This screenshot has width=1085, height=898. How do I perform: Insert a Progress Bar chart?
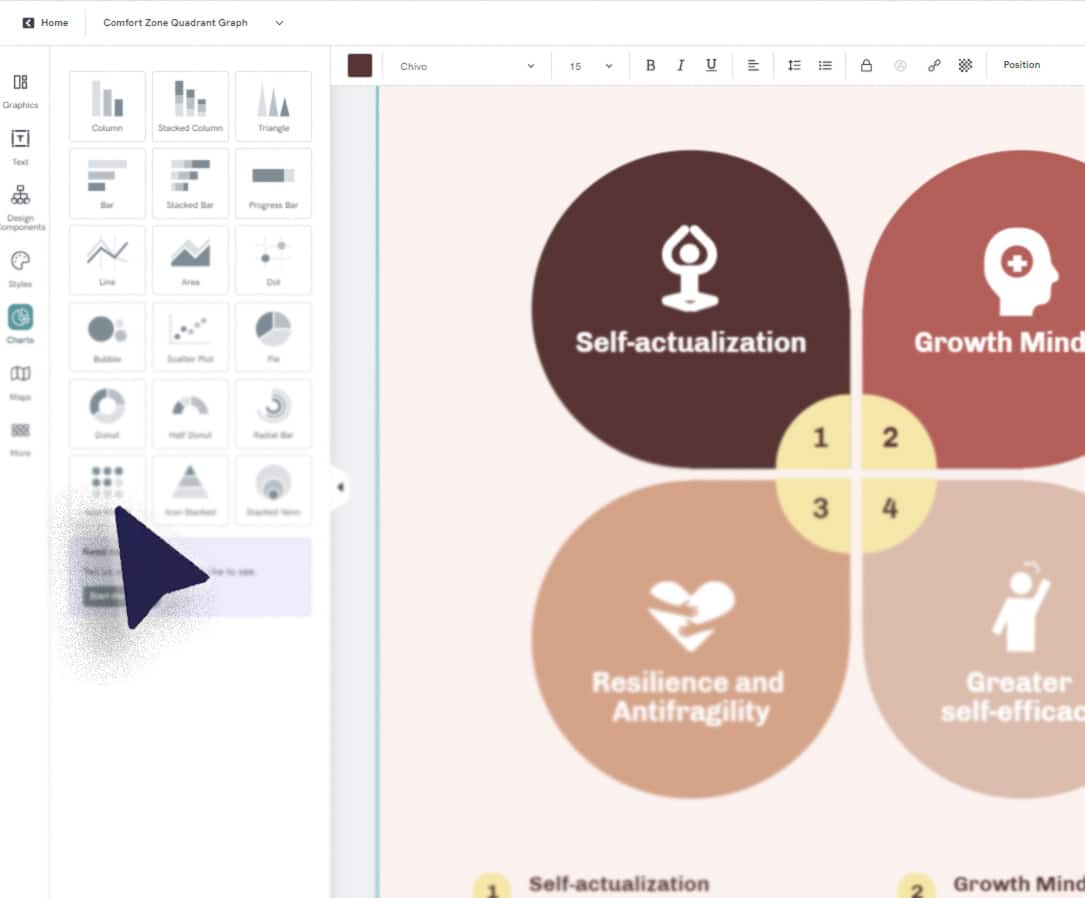point(273,183)
